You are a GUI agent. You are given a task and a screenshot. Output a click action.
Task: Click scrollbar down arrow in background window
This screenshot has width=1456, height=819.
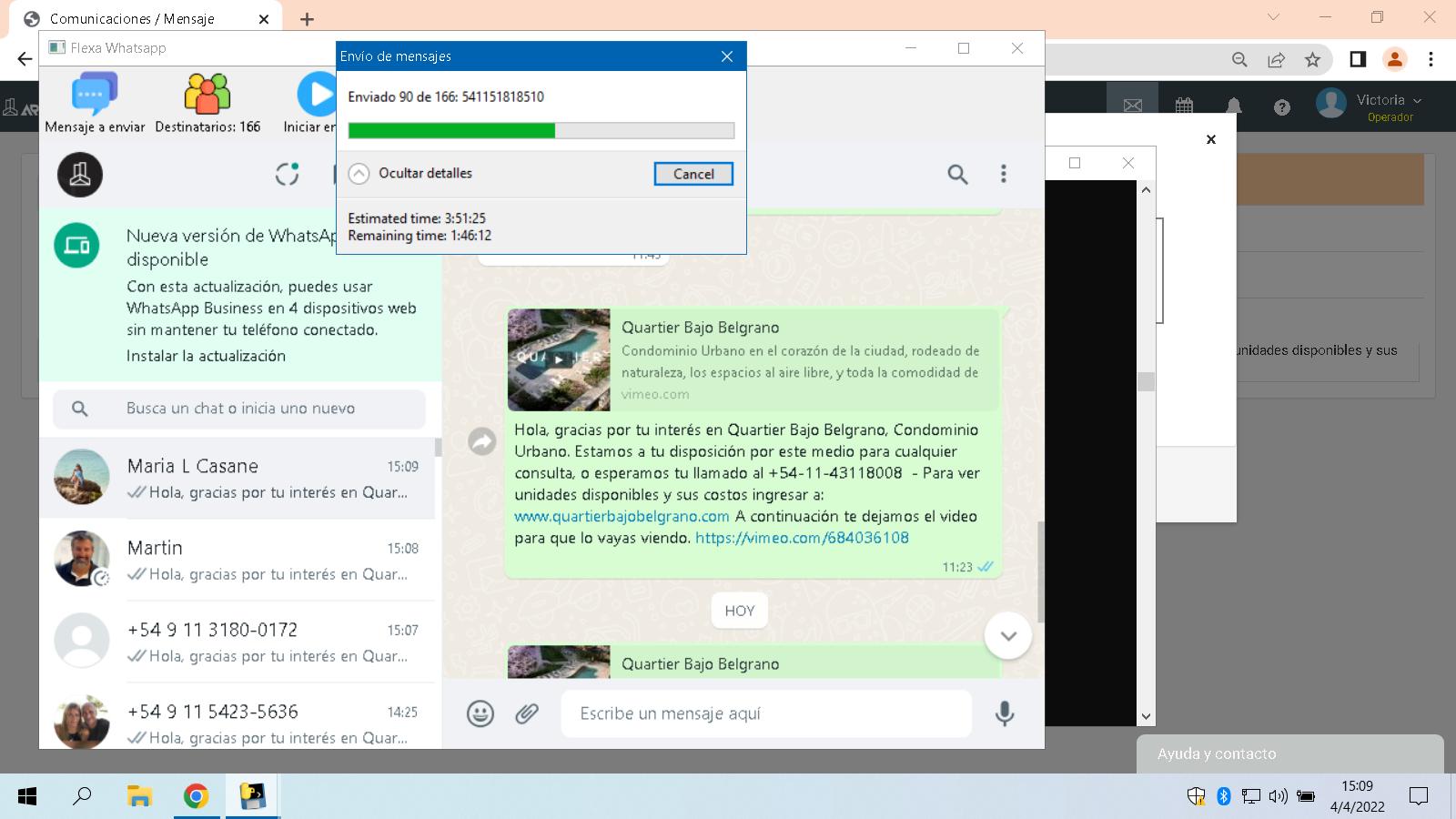(x=1146, y=717)
